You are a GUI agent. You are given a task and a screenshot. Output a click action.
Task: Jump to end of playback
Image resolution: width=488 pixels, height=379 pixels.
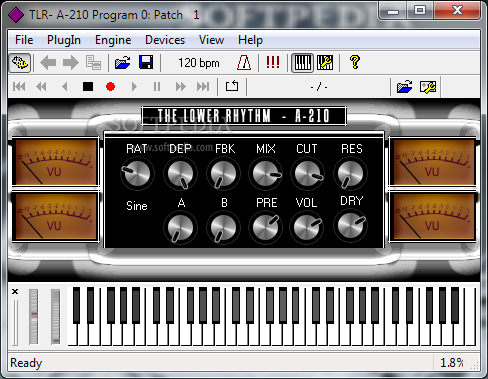point(203,87)
